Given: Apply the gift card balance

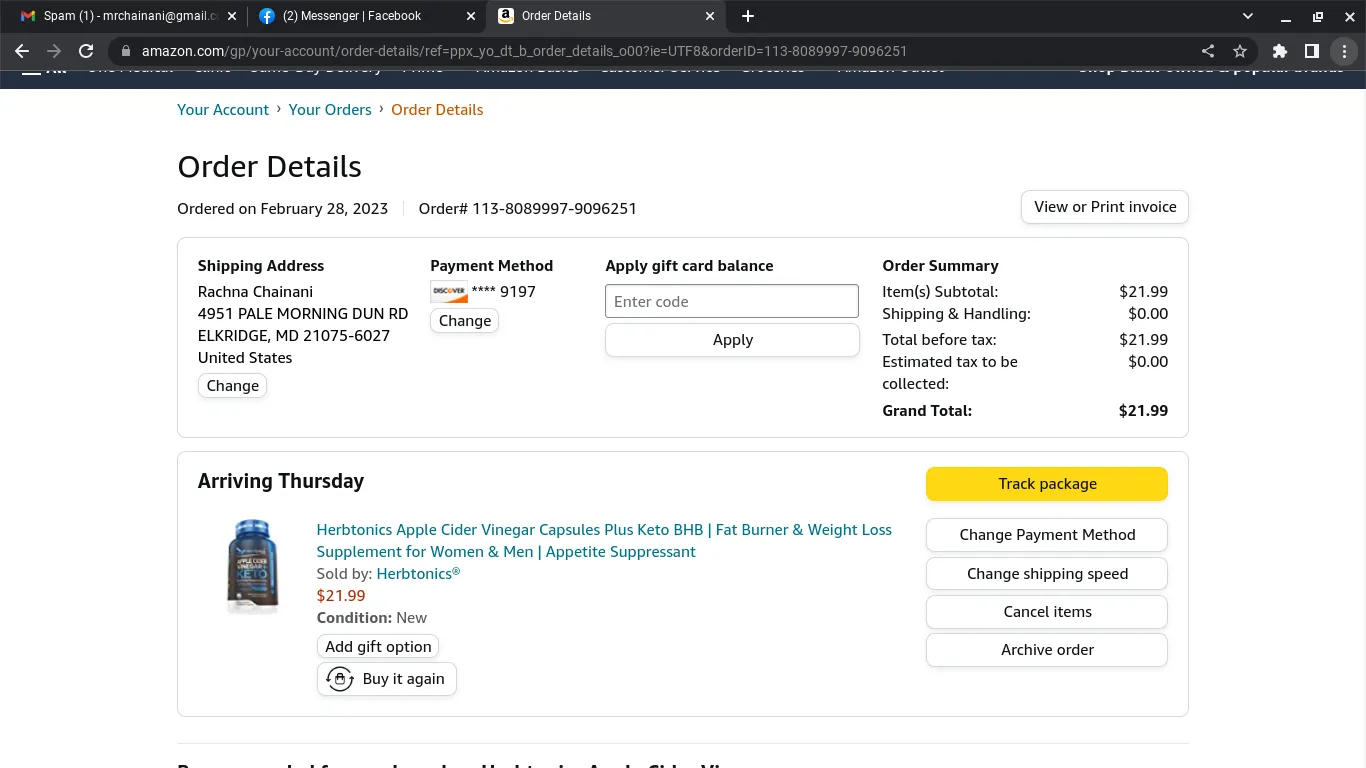Looking at the screenshot, I should (732, 340).
